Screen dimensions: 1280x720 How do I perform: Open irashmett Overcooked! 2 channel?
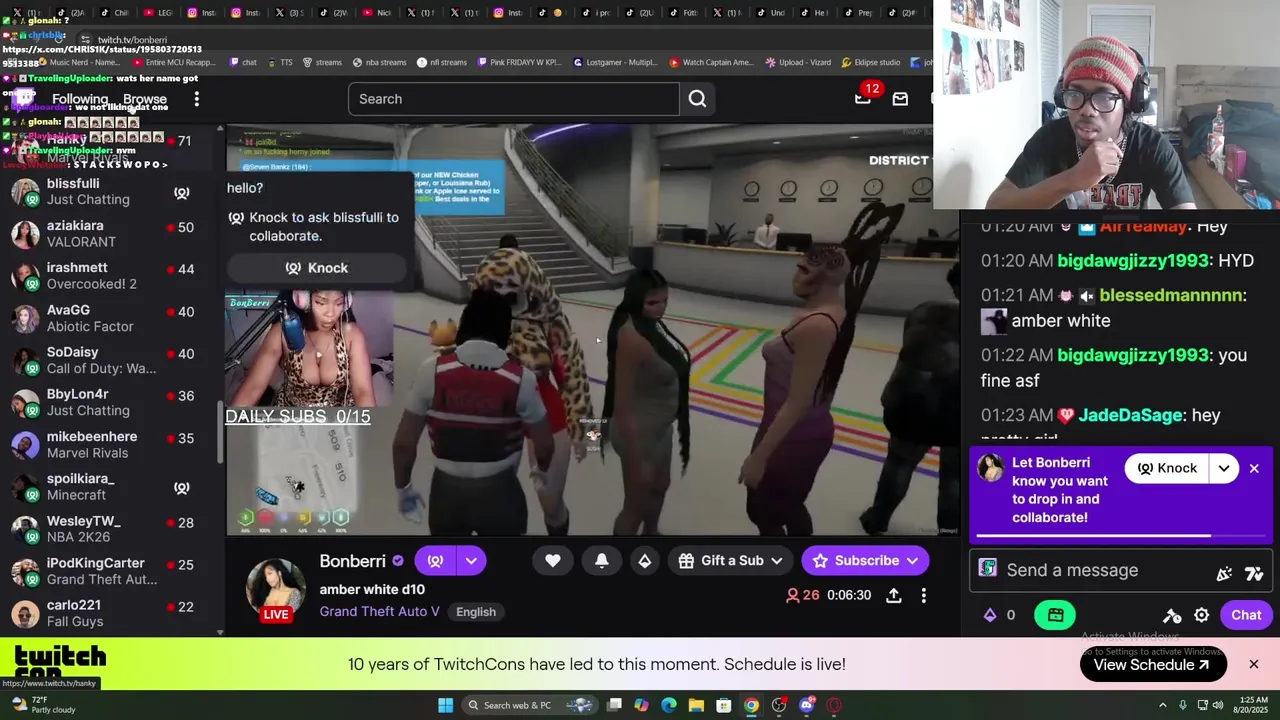click(110, 276)
